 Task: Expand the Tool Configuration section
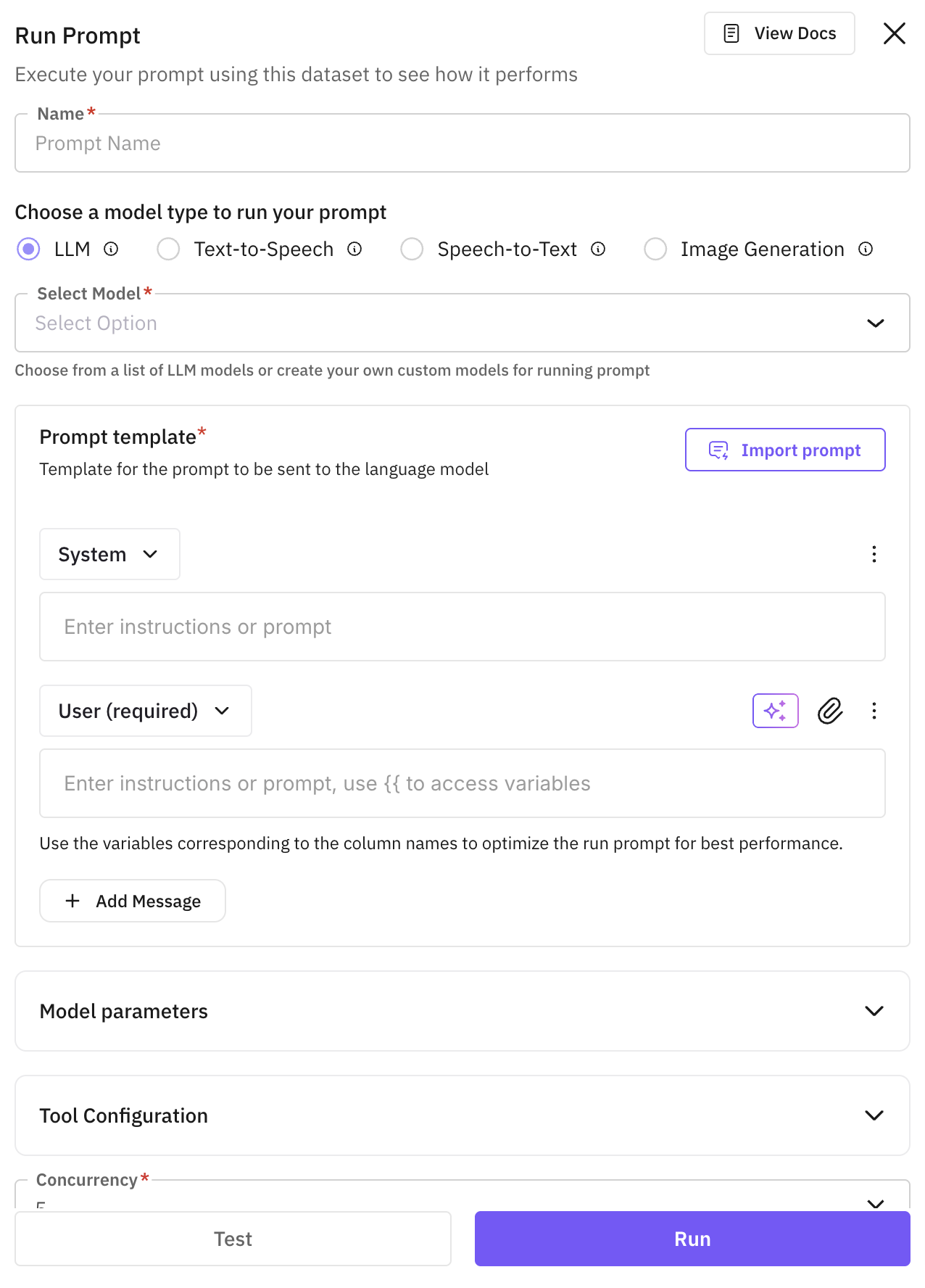pyautogui.click(x=462, y=1115)
